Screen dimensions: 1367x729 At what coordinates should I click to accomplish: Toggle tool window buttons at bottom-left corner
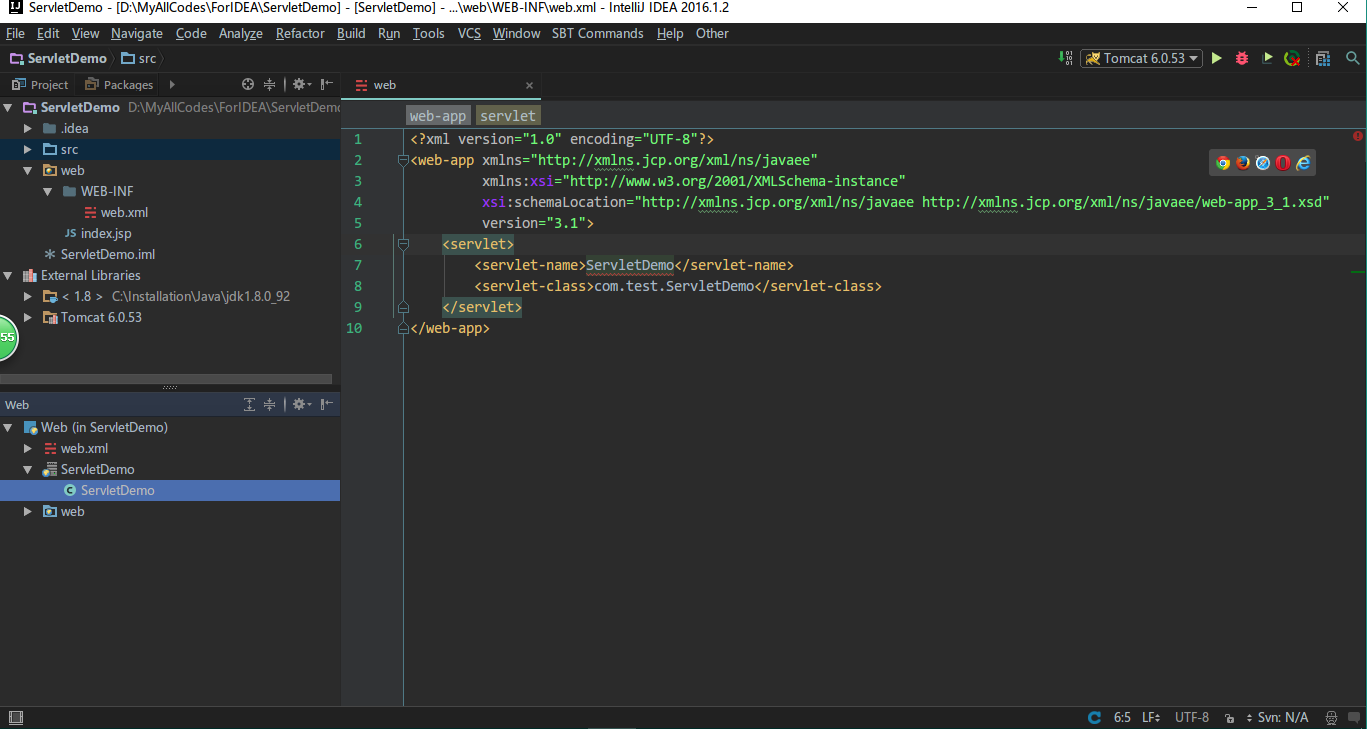pos(15,718)
